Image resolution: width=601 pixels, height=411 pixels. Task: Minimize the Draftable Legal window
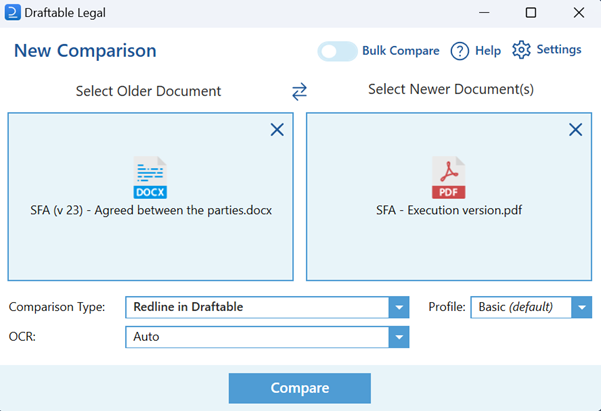click(x=484, y=13)
